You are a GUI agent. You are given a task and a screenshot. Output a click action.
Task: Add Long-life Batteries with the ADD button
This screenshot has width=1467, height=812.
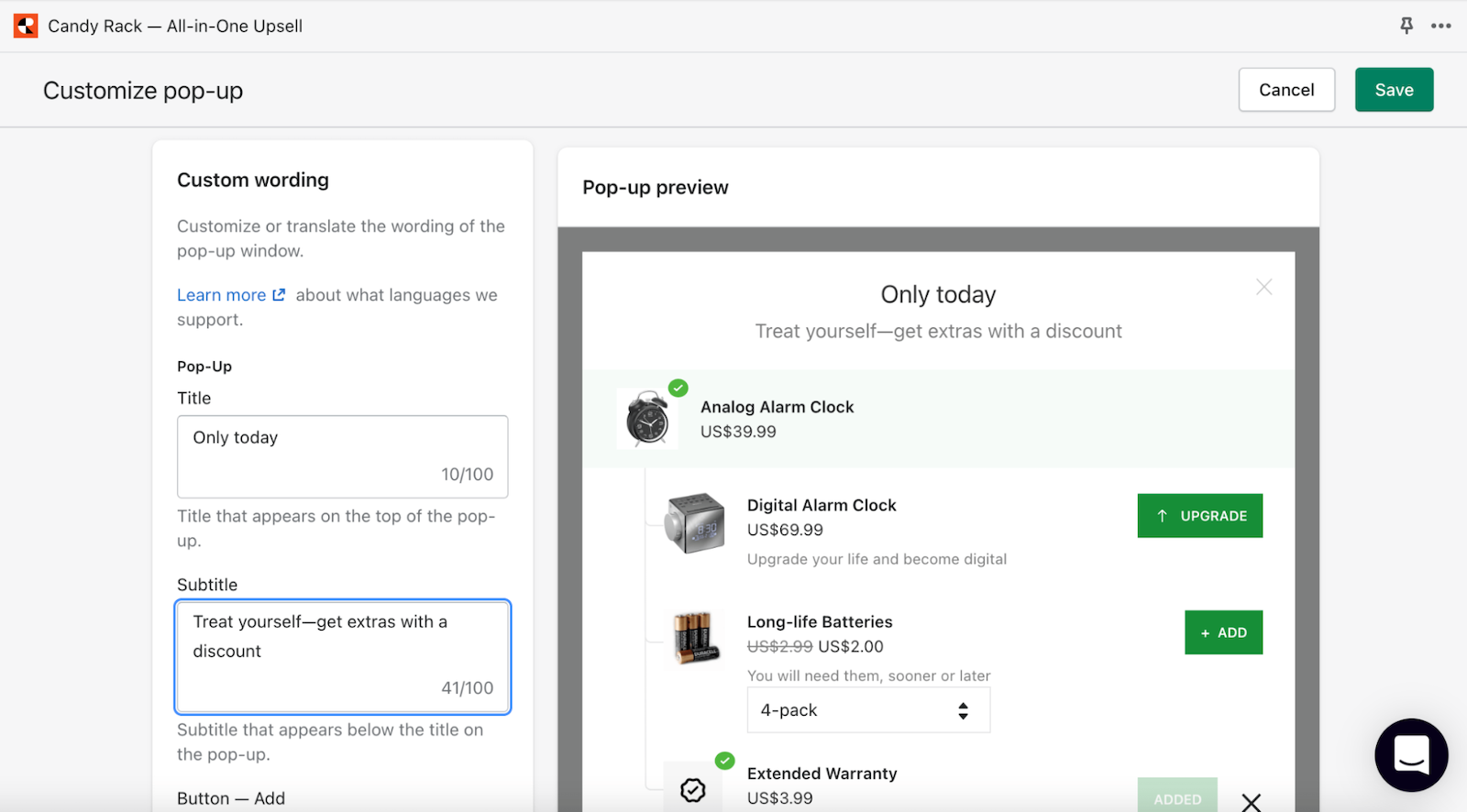tap(1223, 632)
